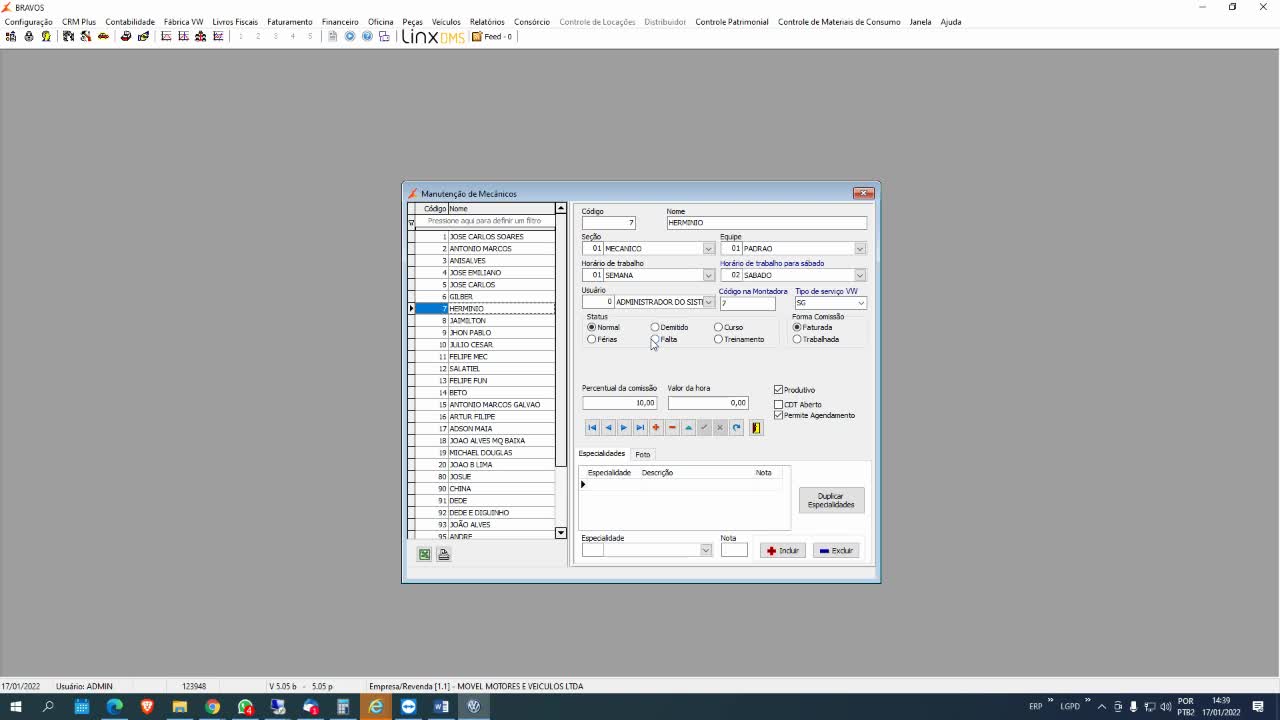This screenshot has height=720, width=1280.
Task: Open the Oficina menu
Action: (x=380, y=21)
